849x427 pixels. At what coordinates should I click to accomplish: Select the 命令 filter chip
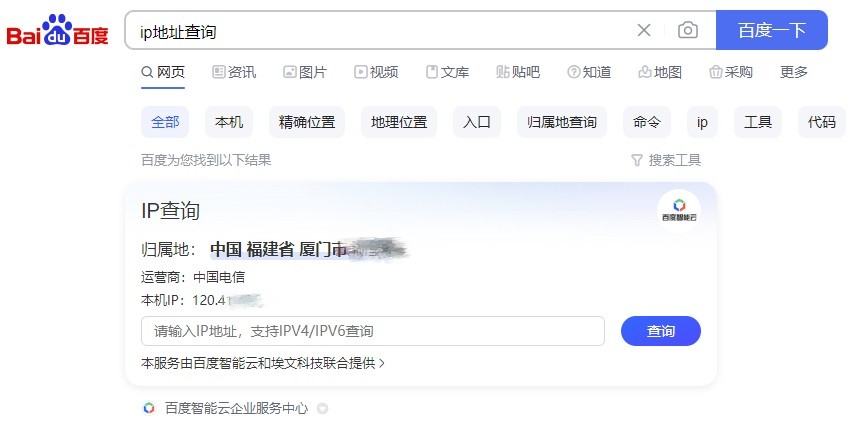[x=647, y=122]
